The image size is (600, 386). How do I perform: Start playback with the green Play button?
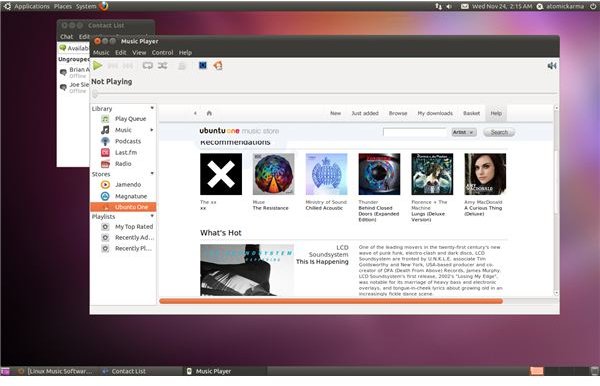98,66
